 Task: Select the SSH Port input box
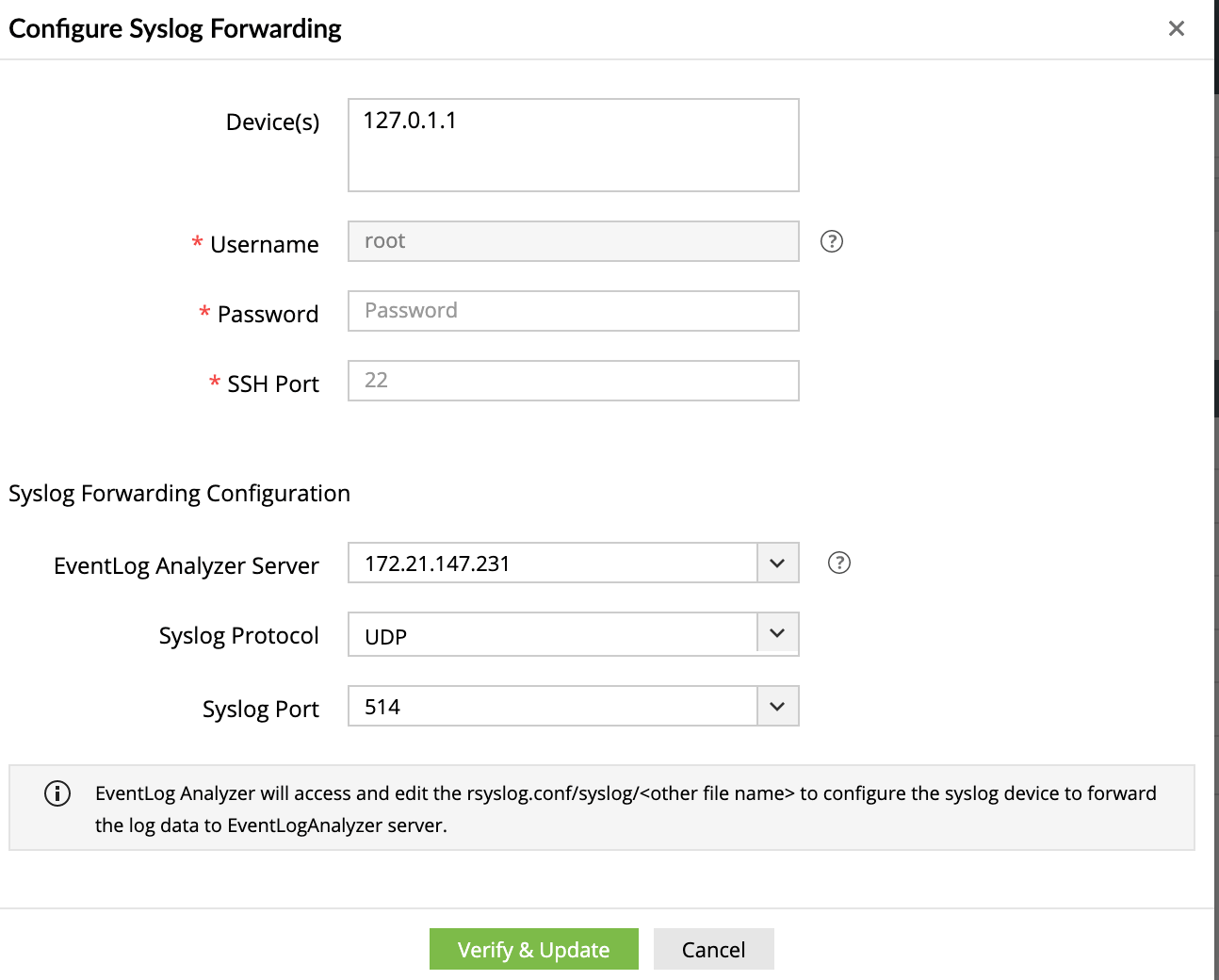(573, 381)
